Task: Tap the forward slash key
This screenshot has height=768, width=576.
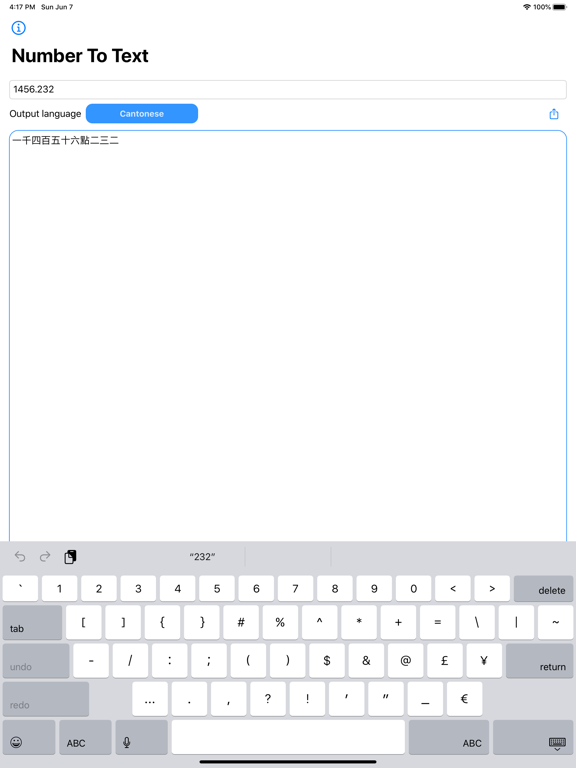Action: [130, 661]
